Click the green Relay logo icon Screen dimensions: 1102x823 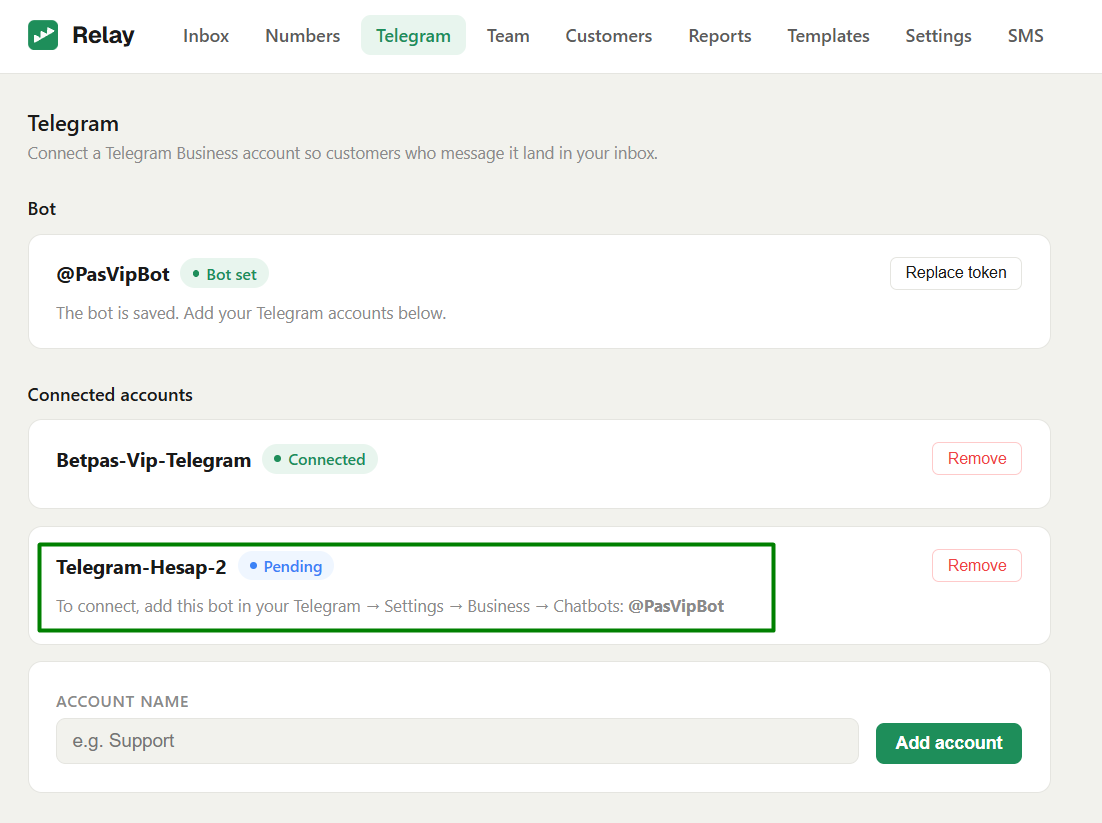pyautogui.click(x=43, y=35)
